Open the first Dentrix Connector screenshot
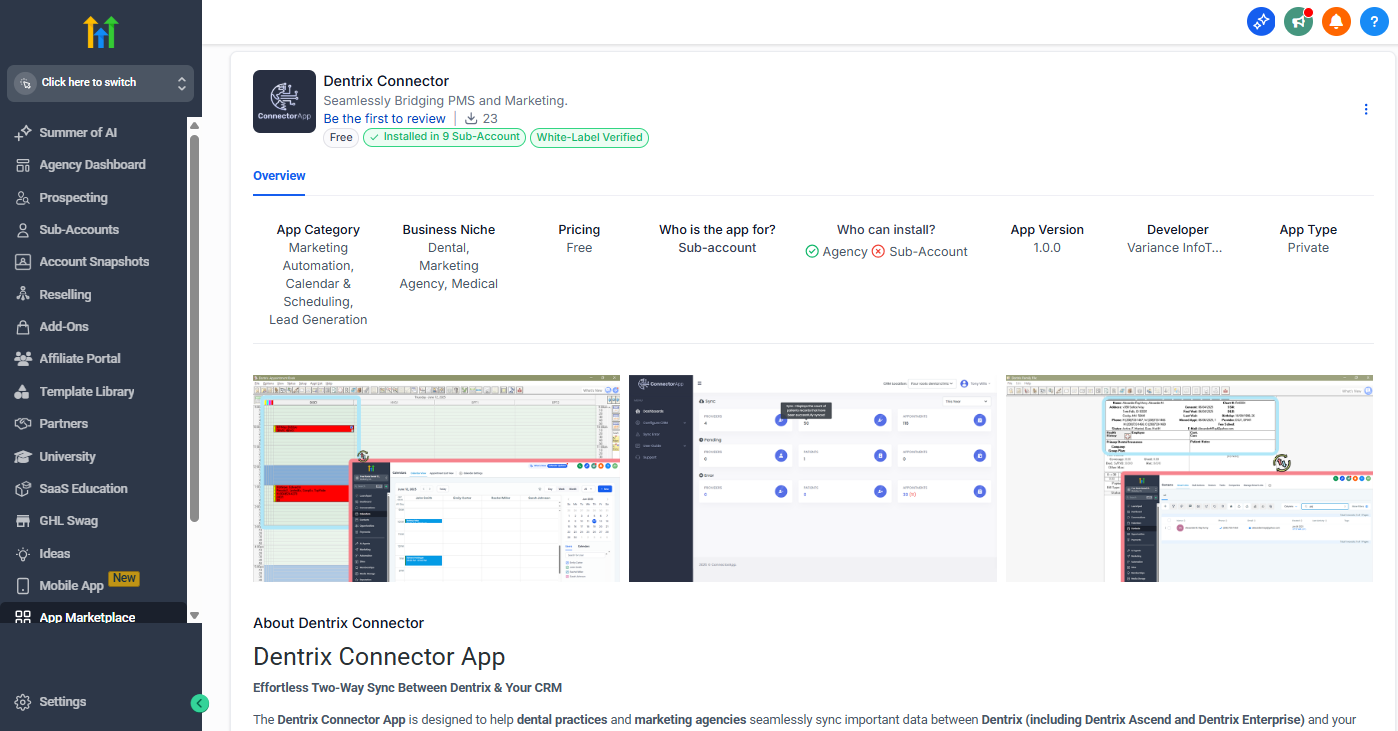 tap(436, 478)
